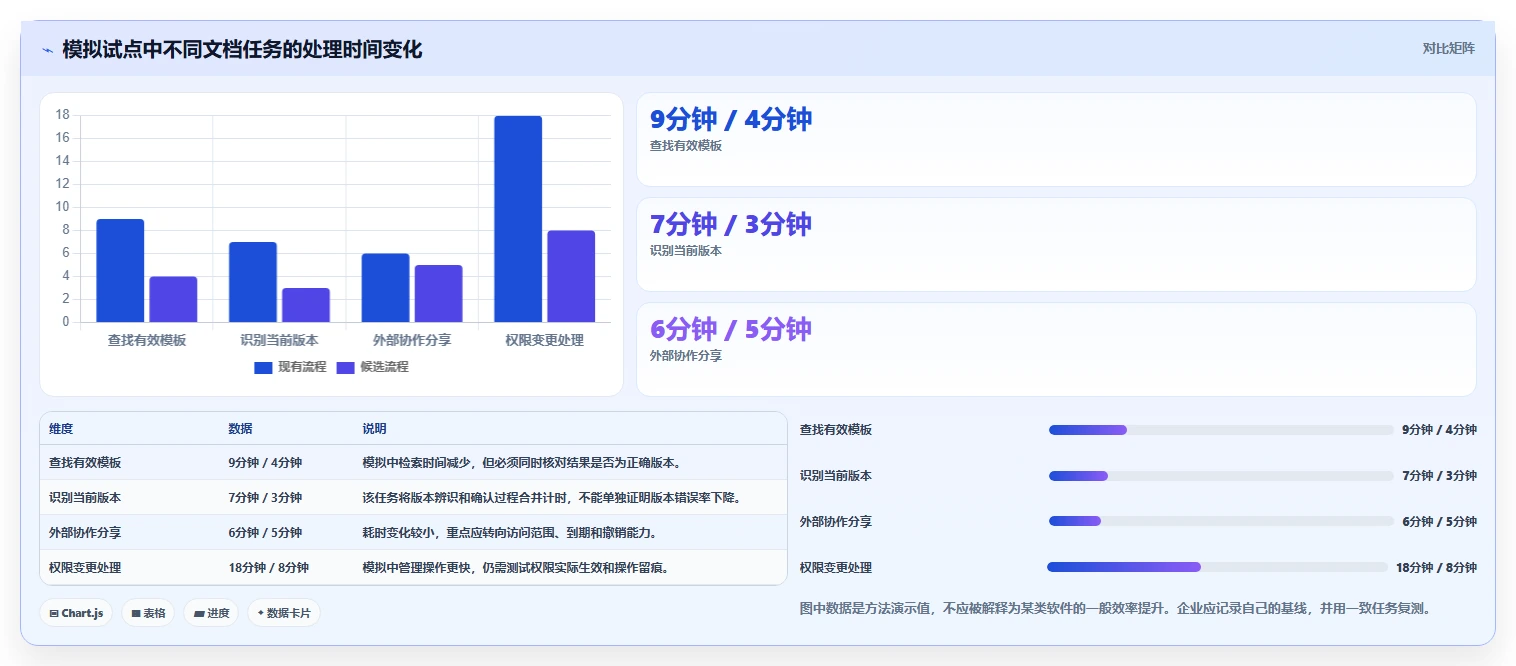
Task: Click the 识别当前版本 progress bar
Action: 1221,476
